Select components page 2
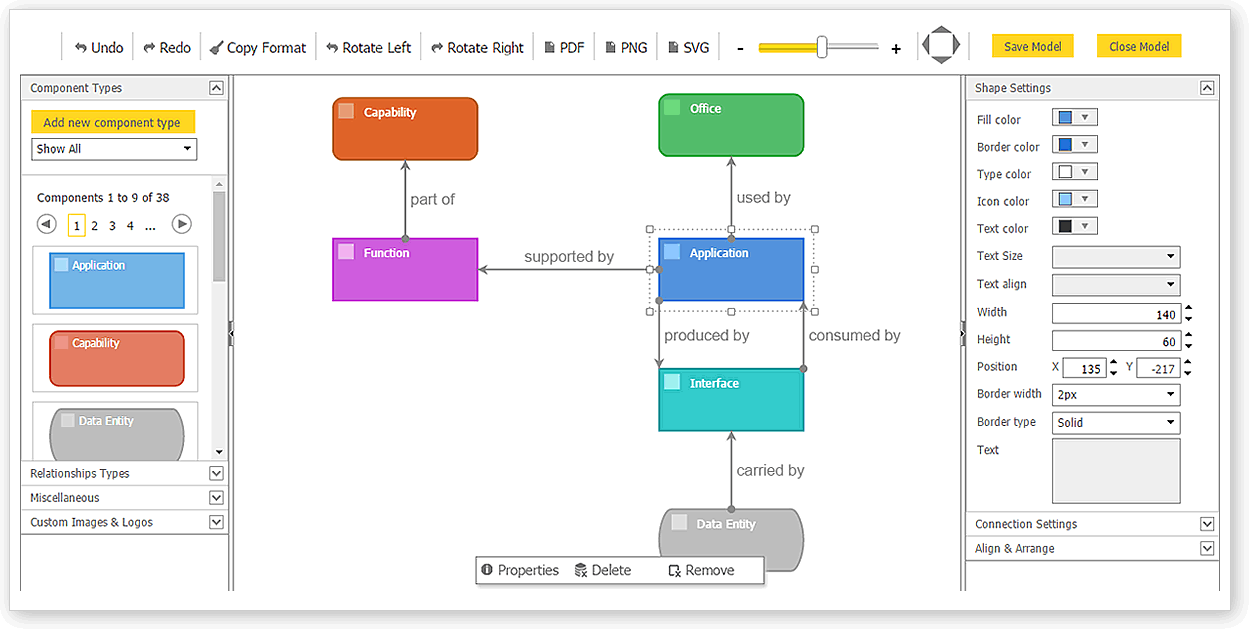The image size is (1250, 630). 95,226
